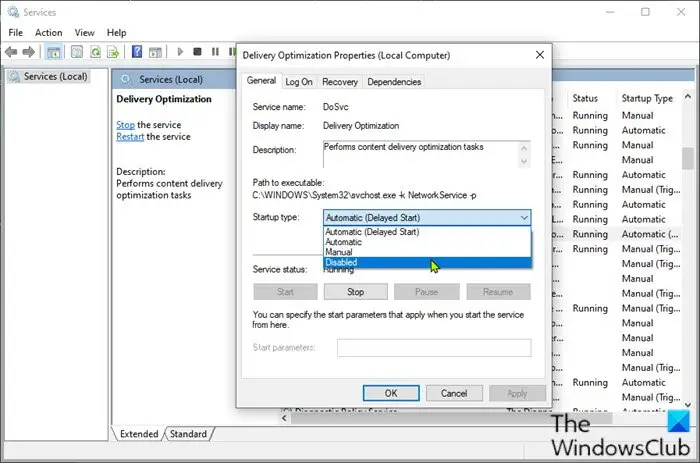The height and width of the screenshot is (463, 700).
Task: Select the General tab
Action: click(261, 81)
